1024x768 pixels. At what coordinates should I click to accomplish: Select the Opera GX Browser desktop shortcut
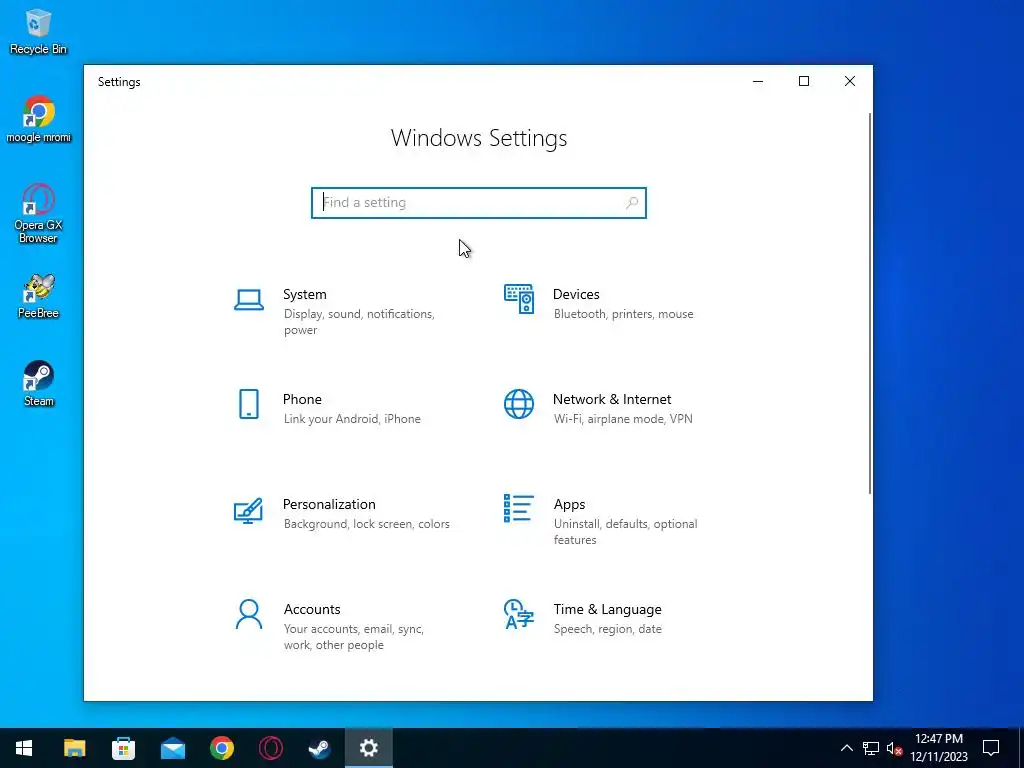click(x=38, y=214)
